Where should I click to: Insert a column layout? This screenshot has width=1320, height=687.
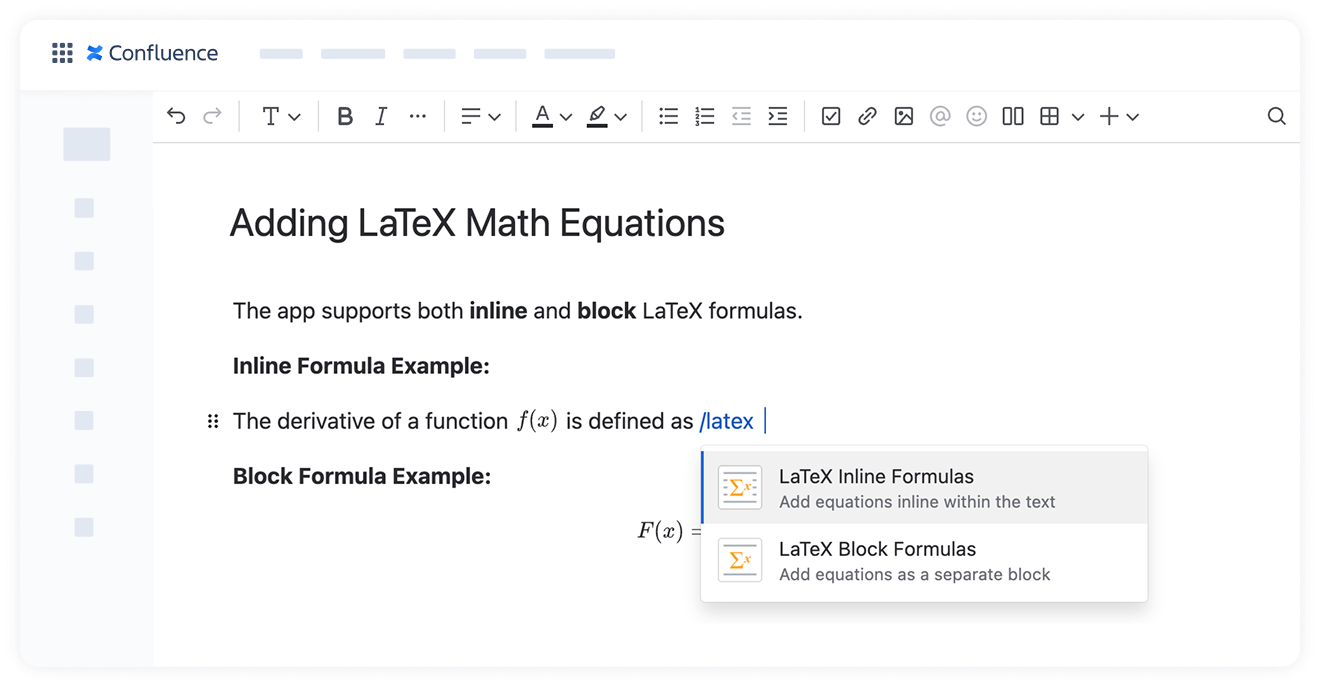coord(1013,116)
